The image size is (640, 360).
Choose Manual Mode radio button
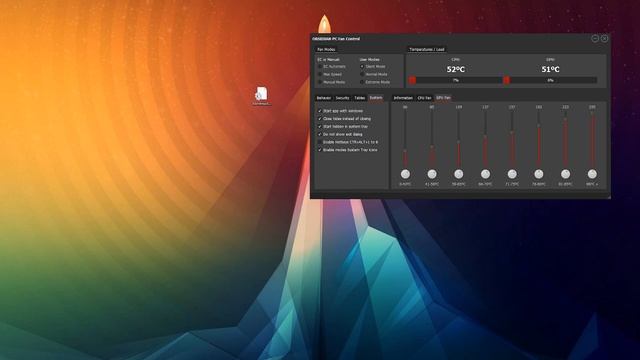[x=320, y=82]
